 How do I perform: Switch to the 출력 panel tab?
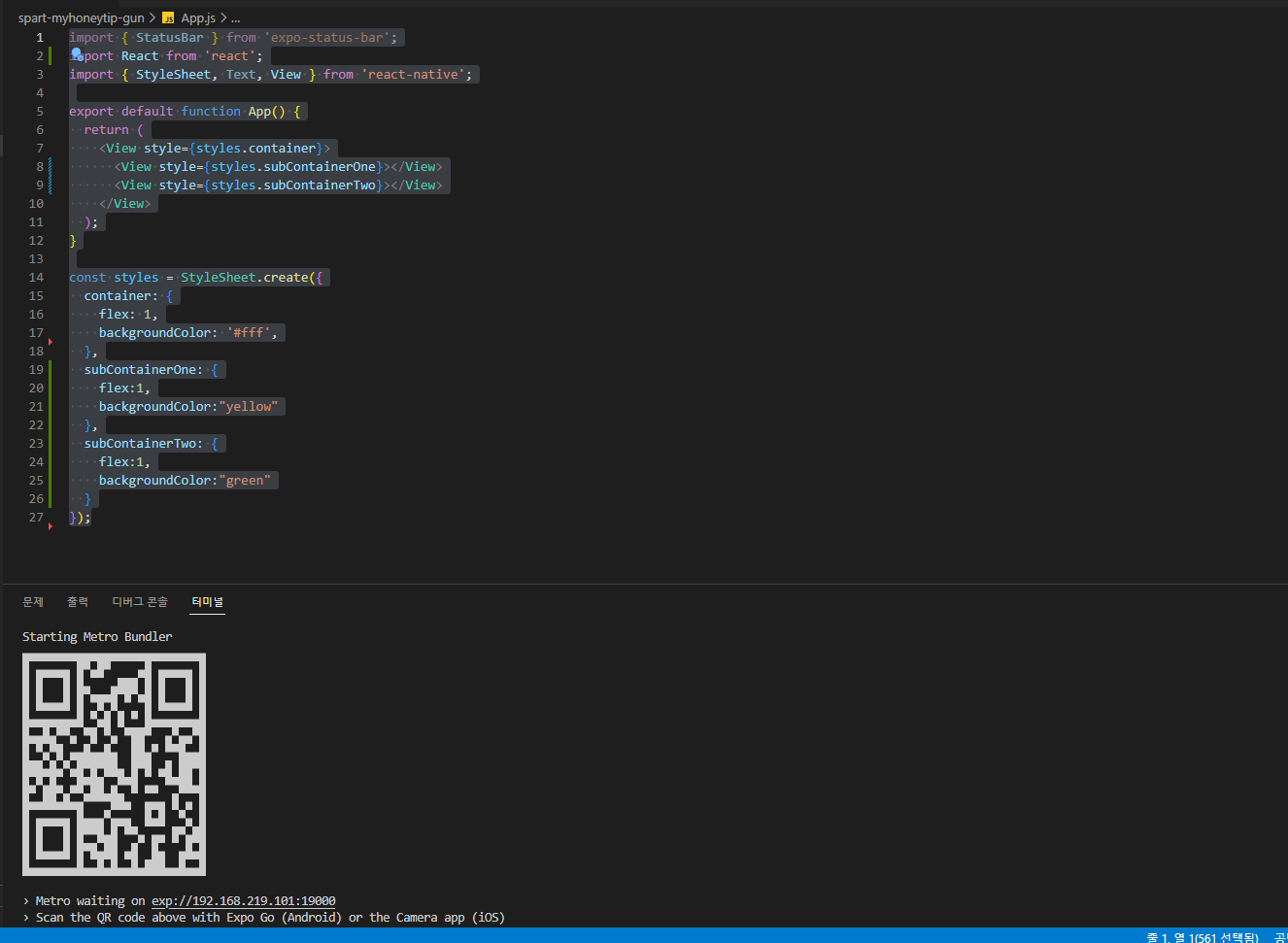pyautogui.click(x=78, y=602)
